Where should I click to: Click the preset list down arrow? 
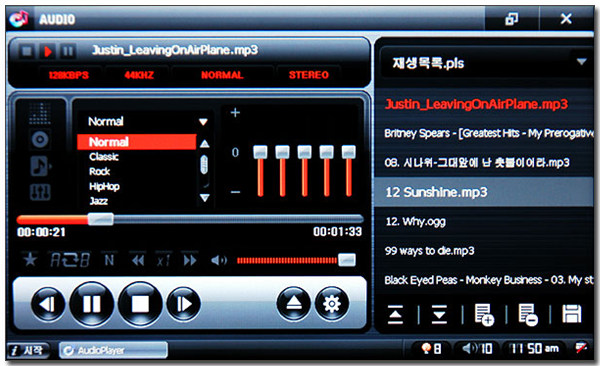pos(205,198)
